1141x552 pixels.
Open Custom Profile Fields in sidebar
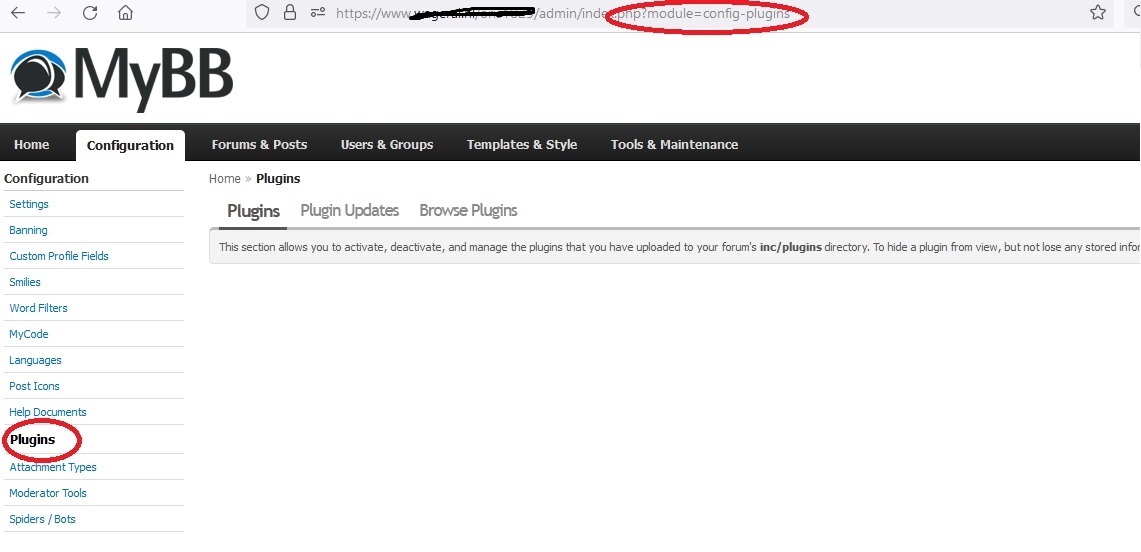click(59, 256)
